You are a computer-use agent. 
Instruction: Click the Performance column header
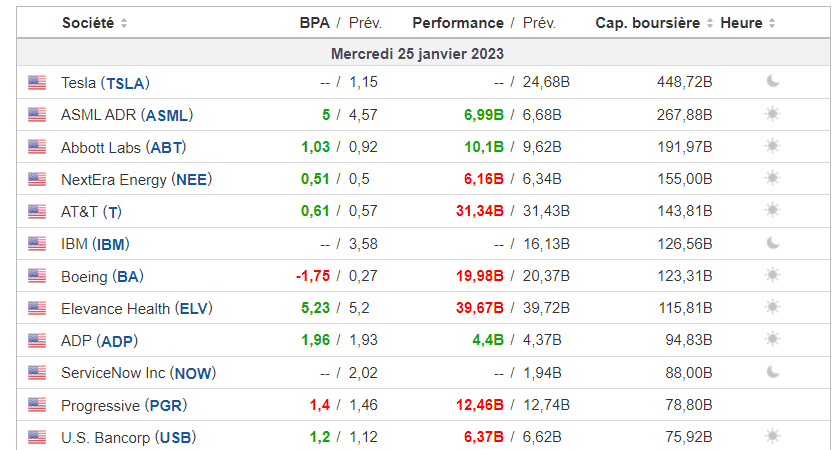[458, 23]
